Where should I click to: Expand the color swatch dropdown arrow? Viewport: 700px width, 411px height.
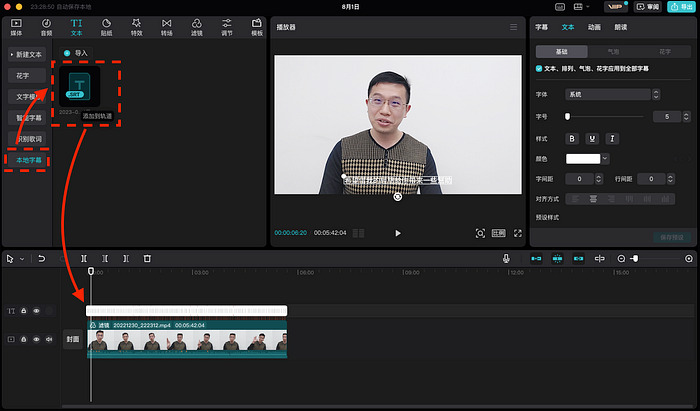pos(605,158)
